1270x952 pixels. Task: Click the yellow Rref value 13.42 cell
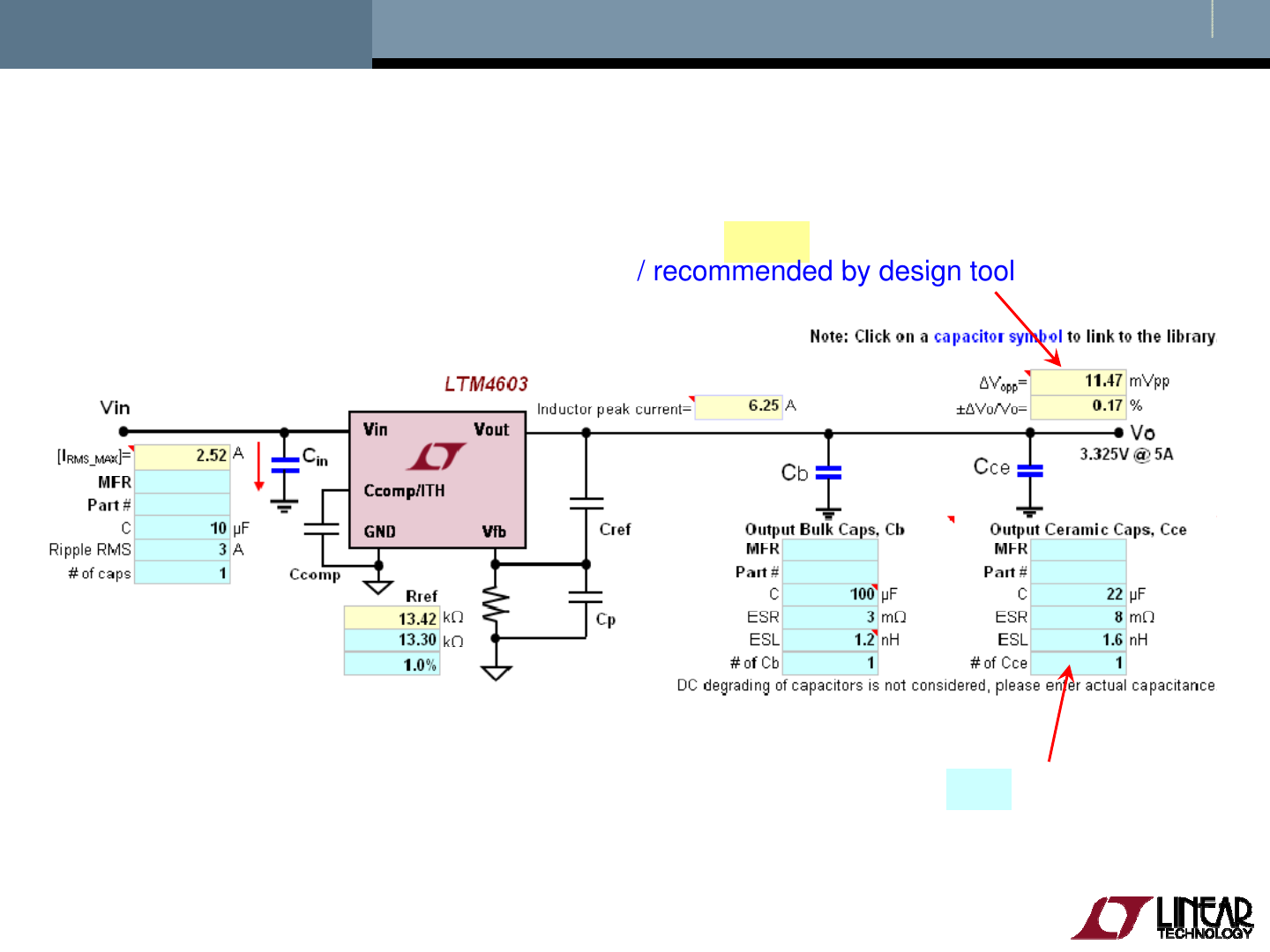392,617
